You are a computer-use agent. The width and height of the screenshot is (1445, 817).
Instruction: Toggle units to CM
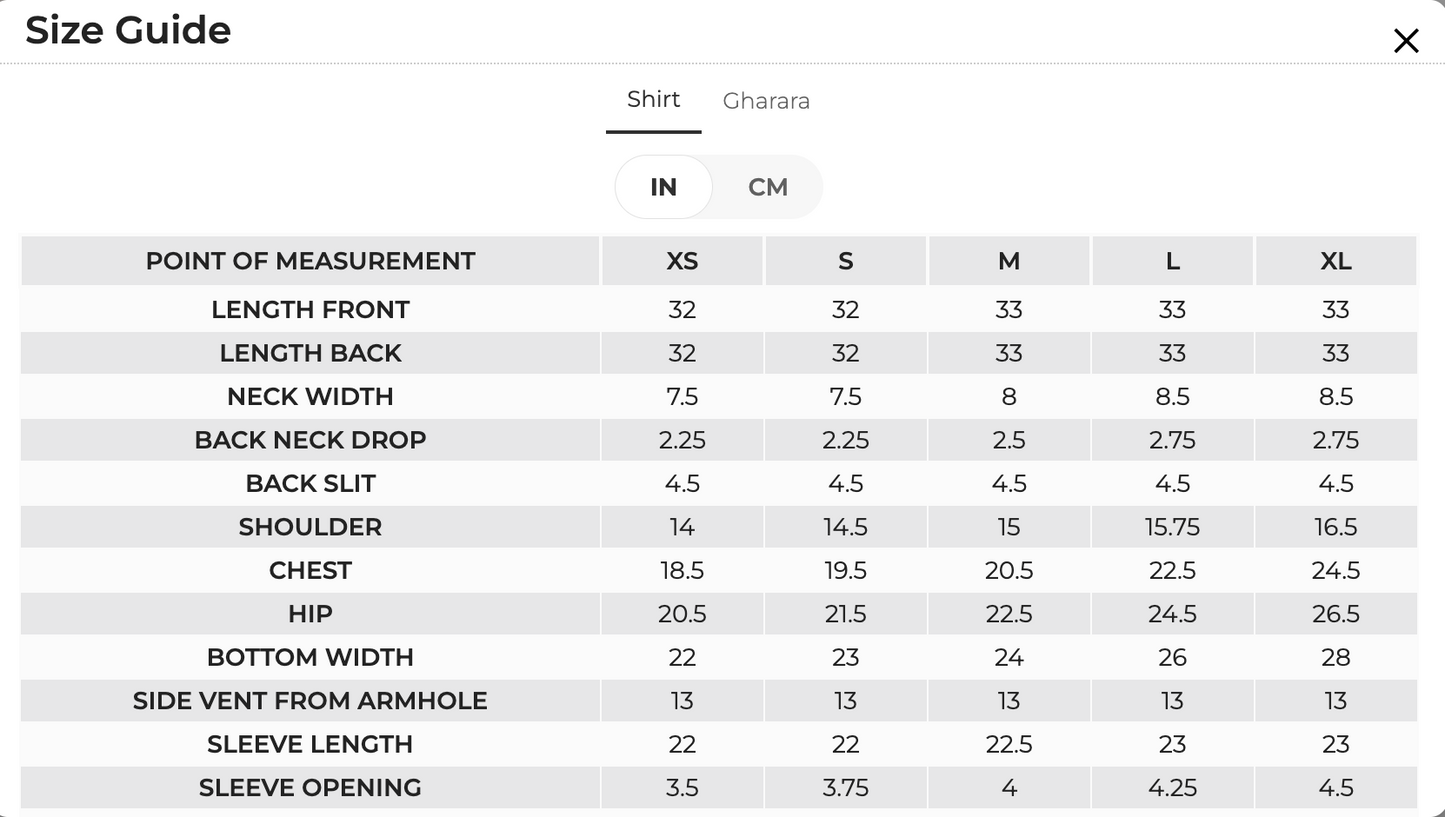click(x=768, y=187)
